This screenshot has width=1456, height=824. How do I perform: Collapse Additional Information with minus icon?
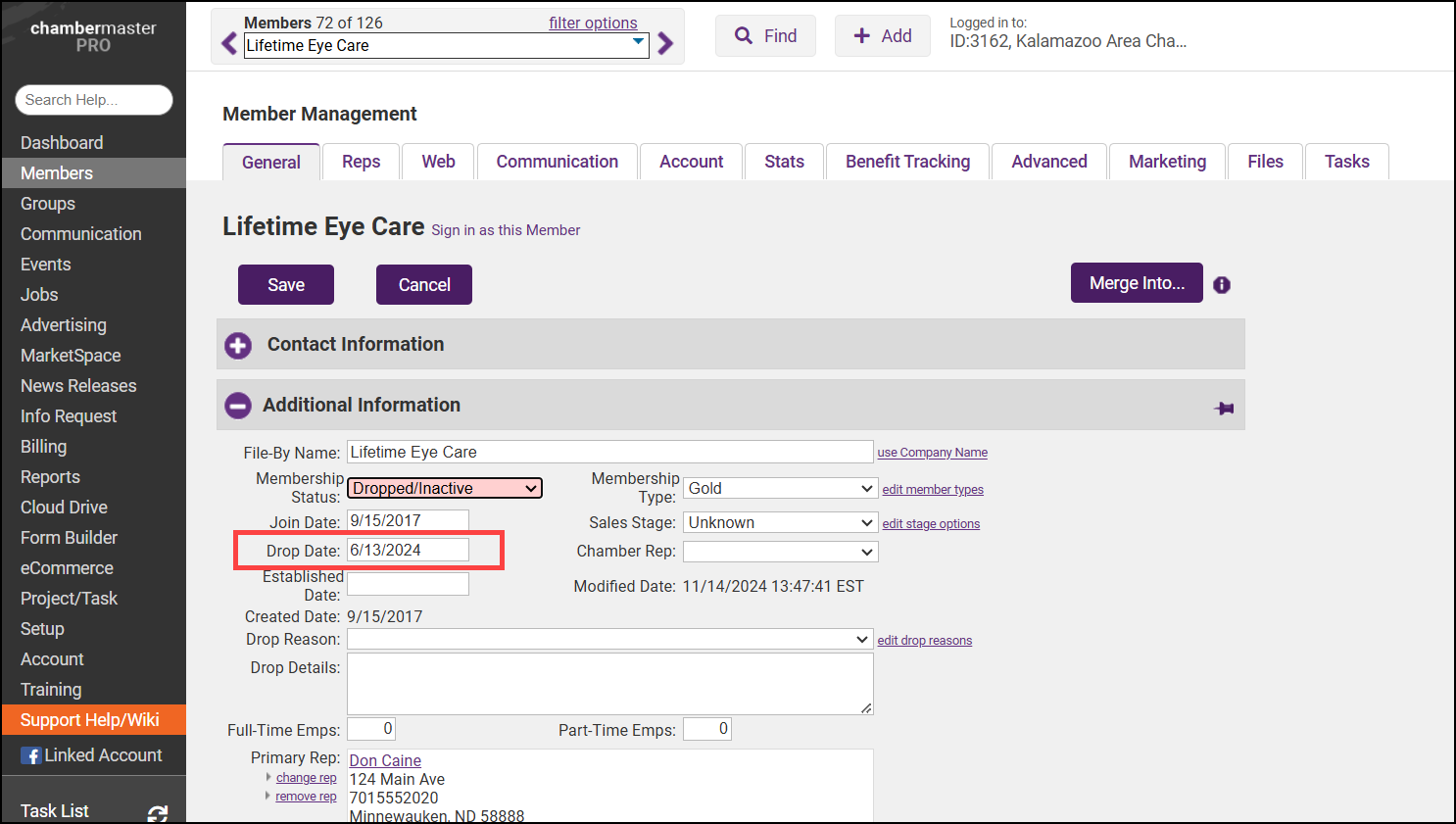pos(238,406)
